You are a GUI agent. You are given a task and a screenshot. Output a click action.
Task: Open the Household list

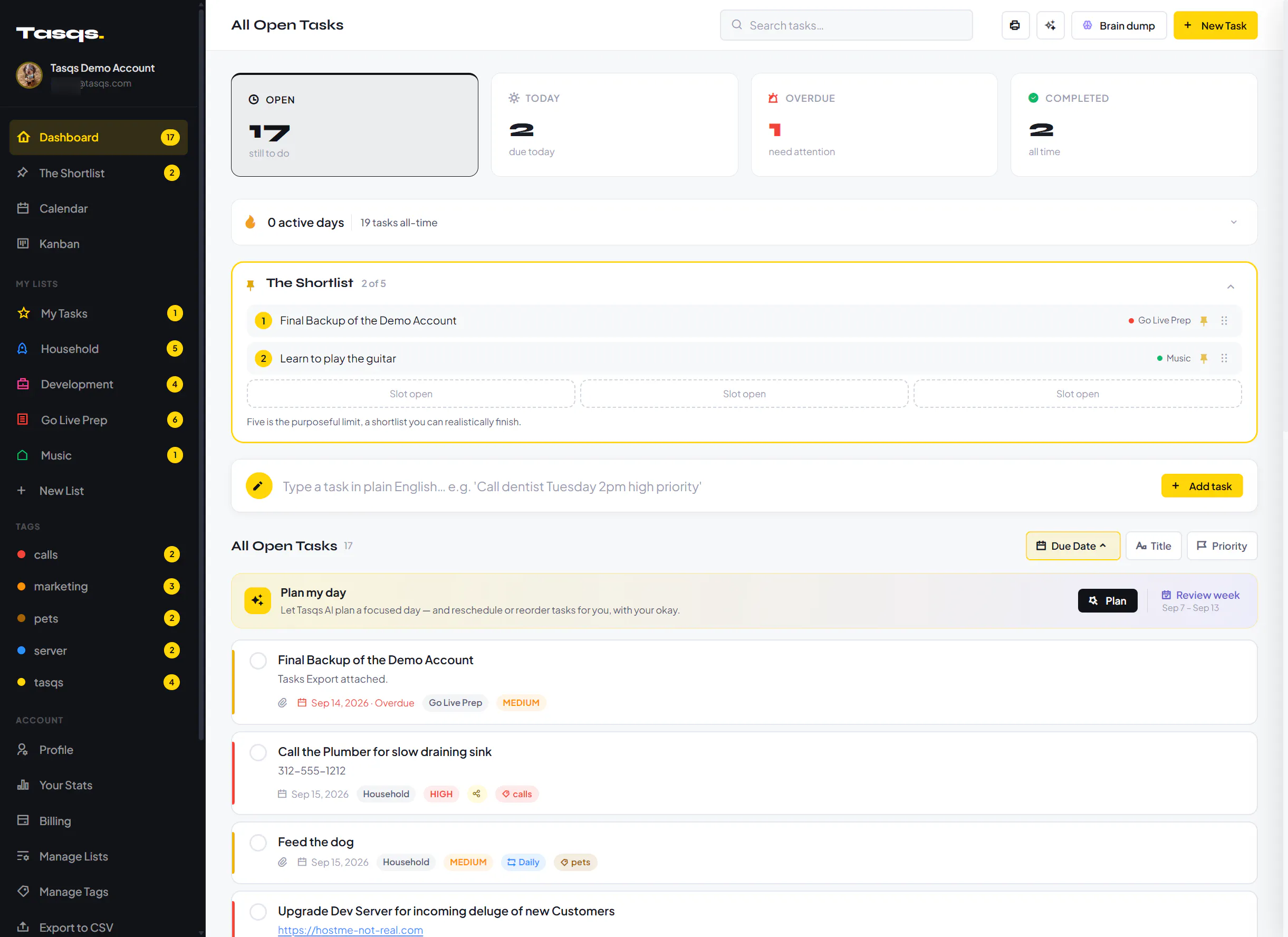(x=98, y=348)
